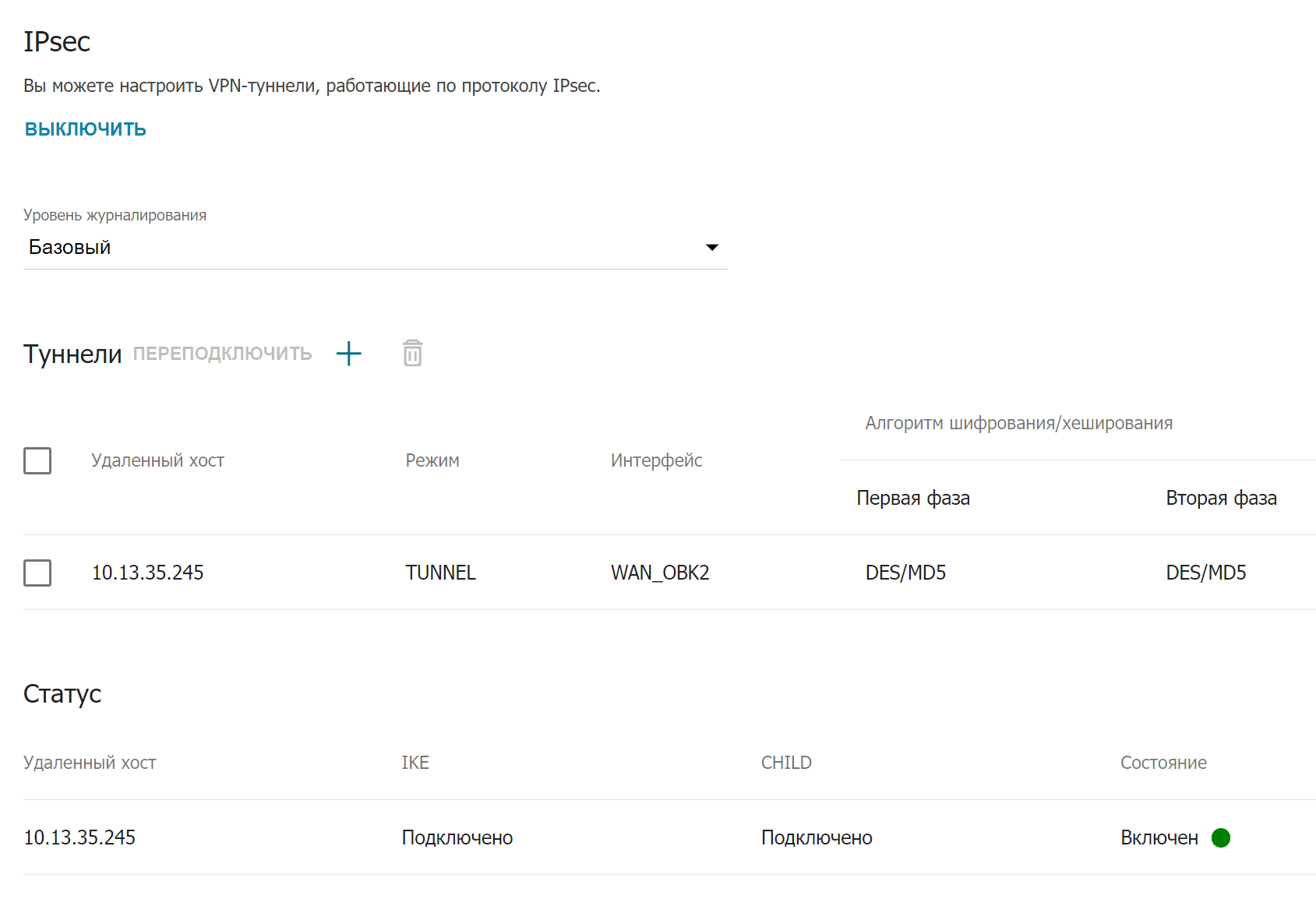Click second phase DES/MD5 value

[1205, 573]
